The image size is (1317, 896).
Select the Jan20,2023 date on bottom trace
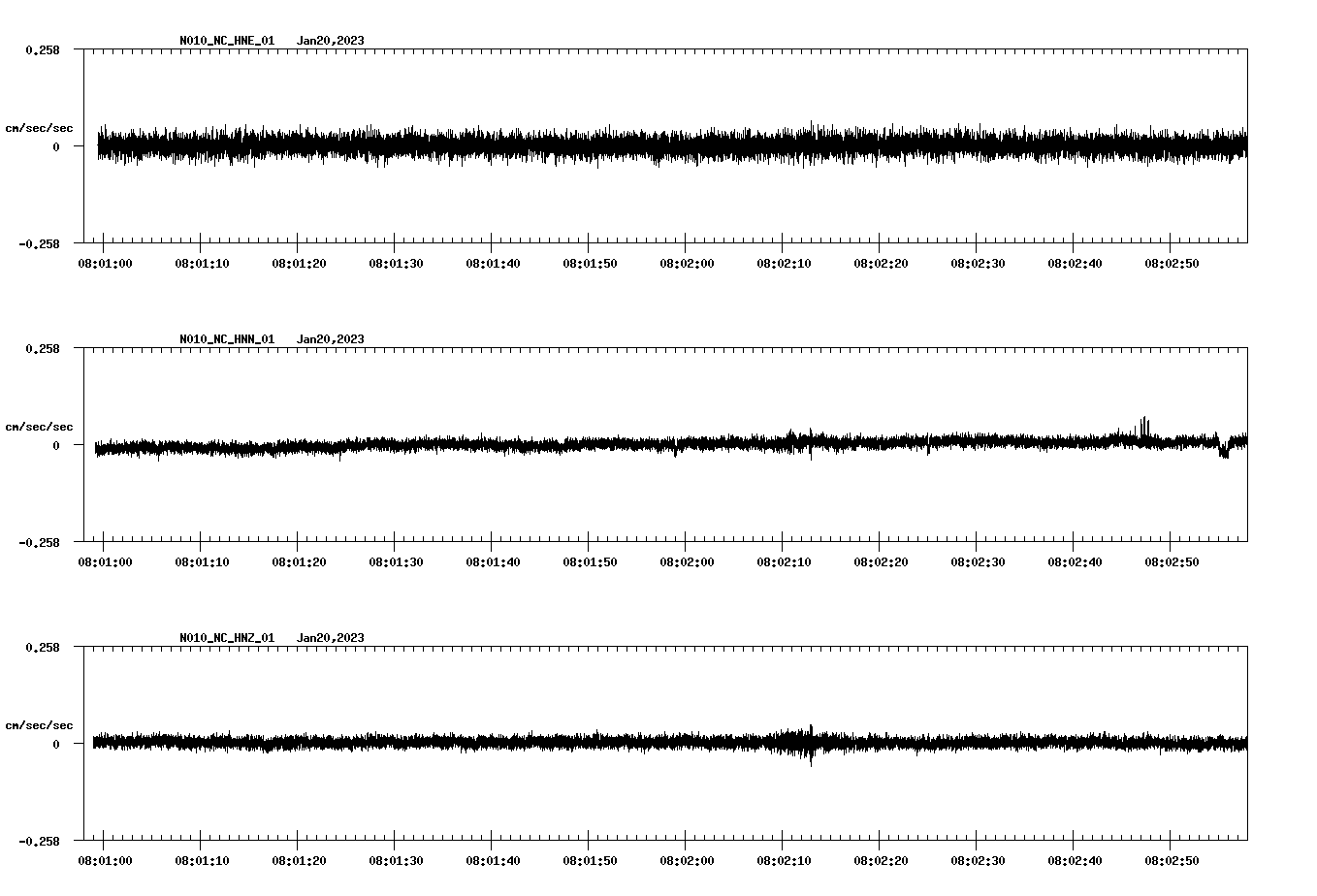tap(330, 638)
